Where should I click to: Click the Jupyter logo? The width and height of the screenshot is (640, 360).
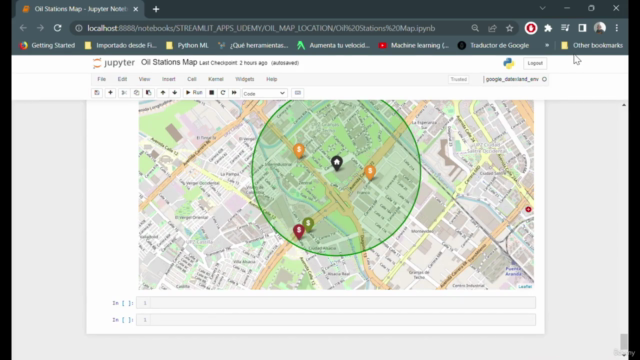pyautogui.click(x=113, y=63)
